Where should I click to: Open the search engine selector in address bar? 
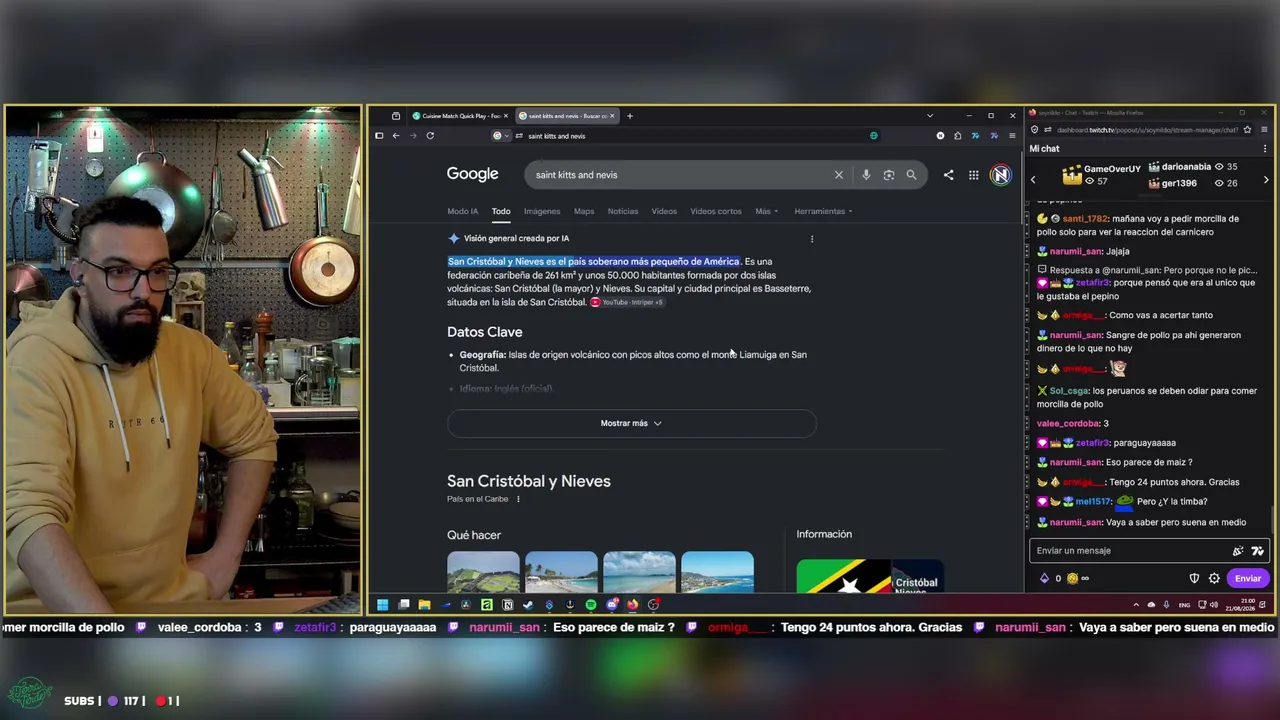coord(501,136)
